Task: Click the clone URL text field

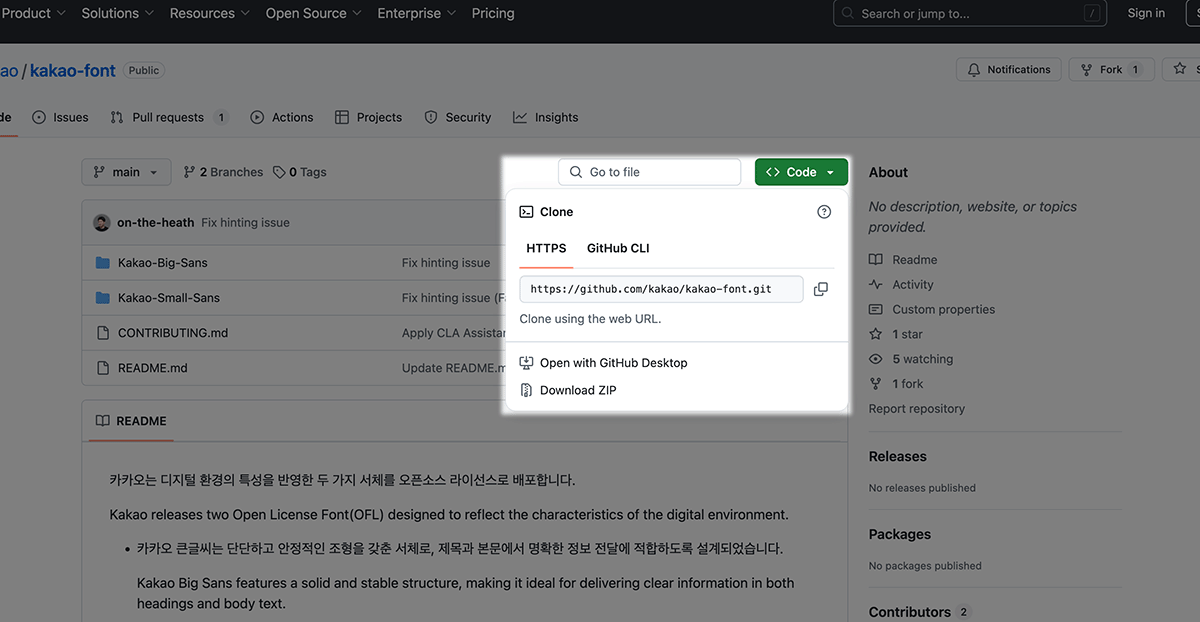Action: click(661, 289)
